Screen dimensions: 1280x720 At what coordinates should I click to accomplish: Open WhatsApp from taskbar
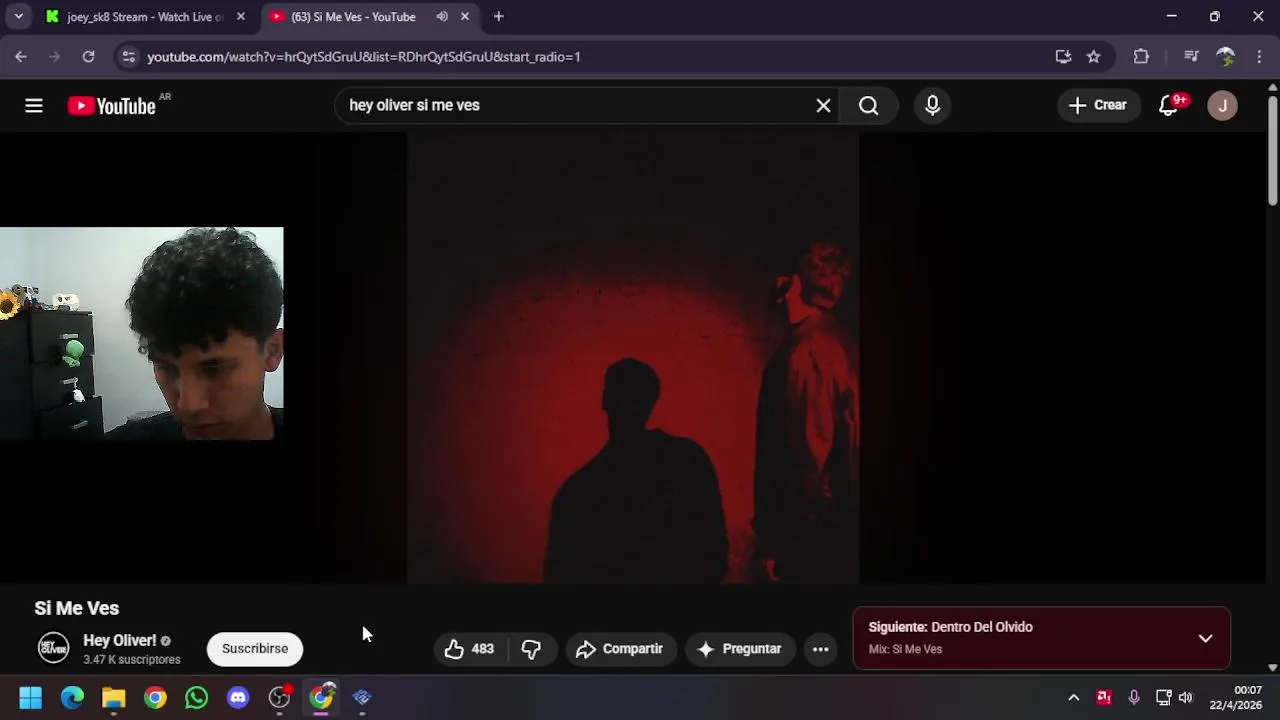196,698
